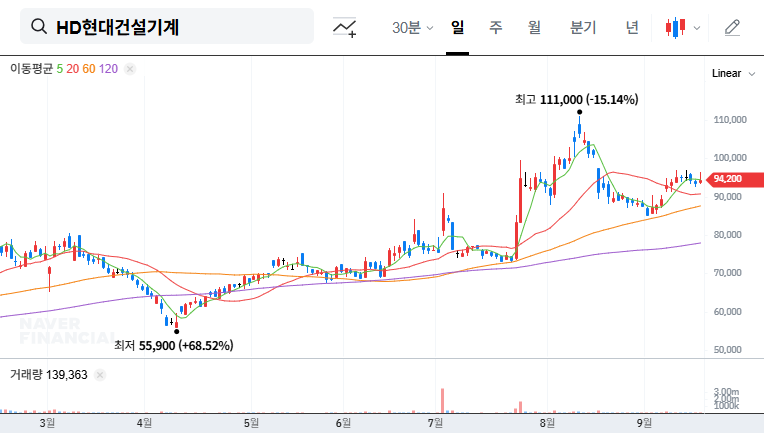
Task: Click the 4월 date axis label
Action: coord(144,423)
